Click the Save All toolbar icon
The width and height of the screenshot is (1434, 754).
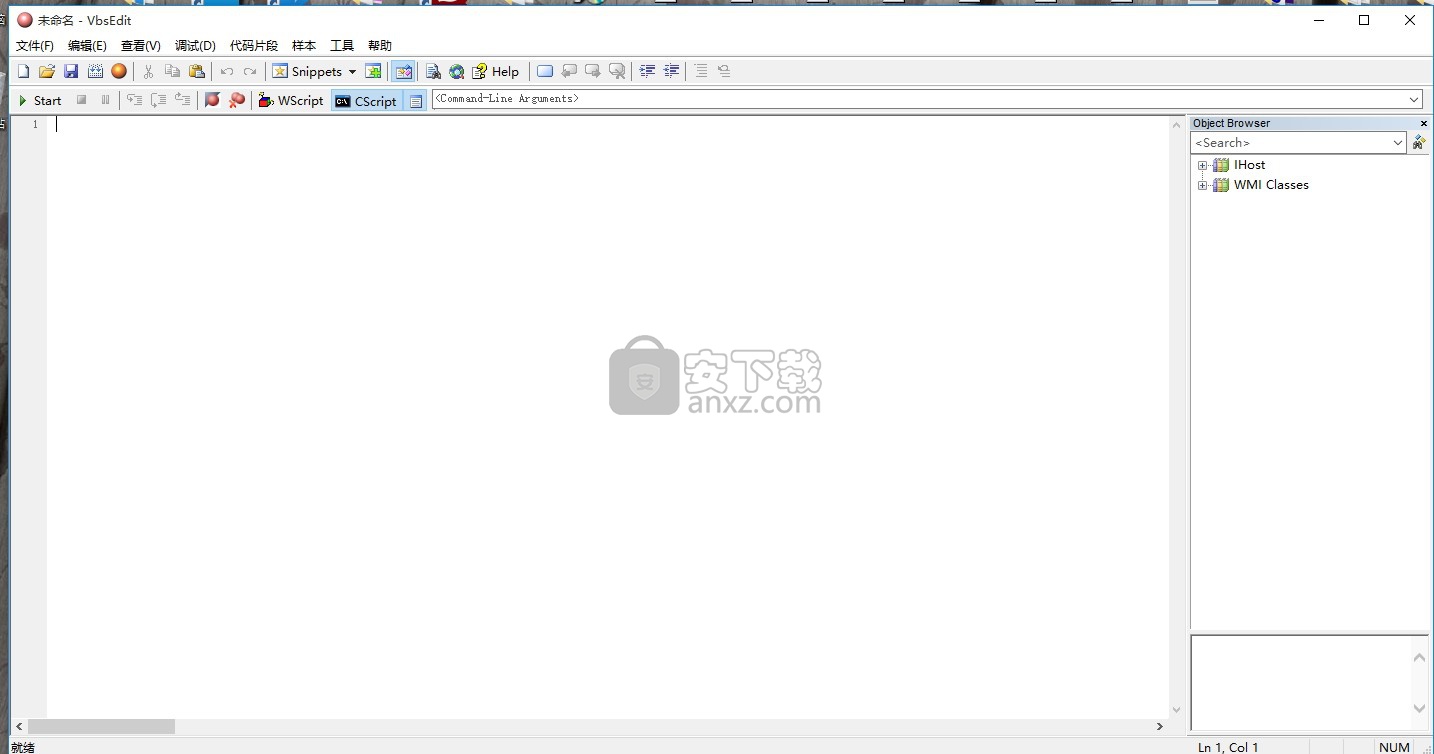click(95, 71)
